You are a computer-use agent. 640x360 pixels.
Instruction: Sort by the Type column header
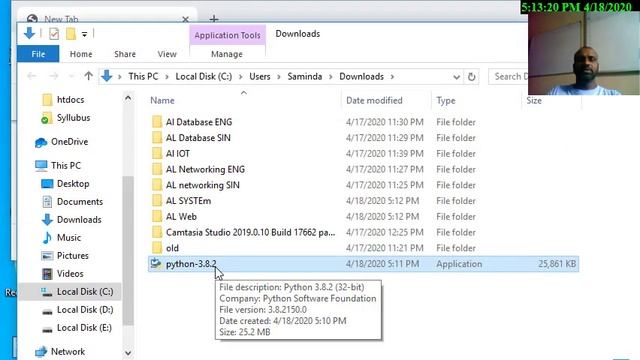point(445,100)
